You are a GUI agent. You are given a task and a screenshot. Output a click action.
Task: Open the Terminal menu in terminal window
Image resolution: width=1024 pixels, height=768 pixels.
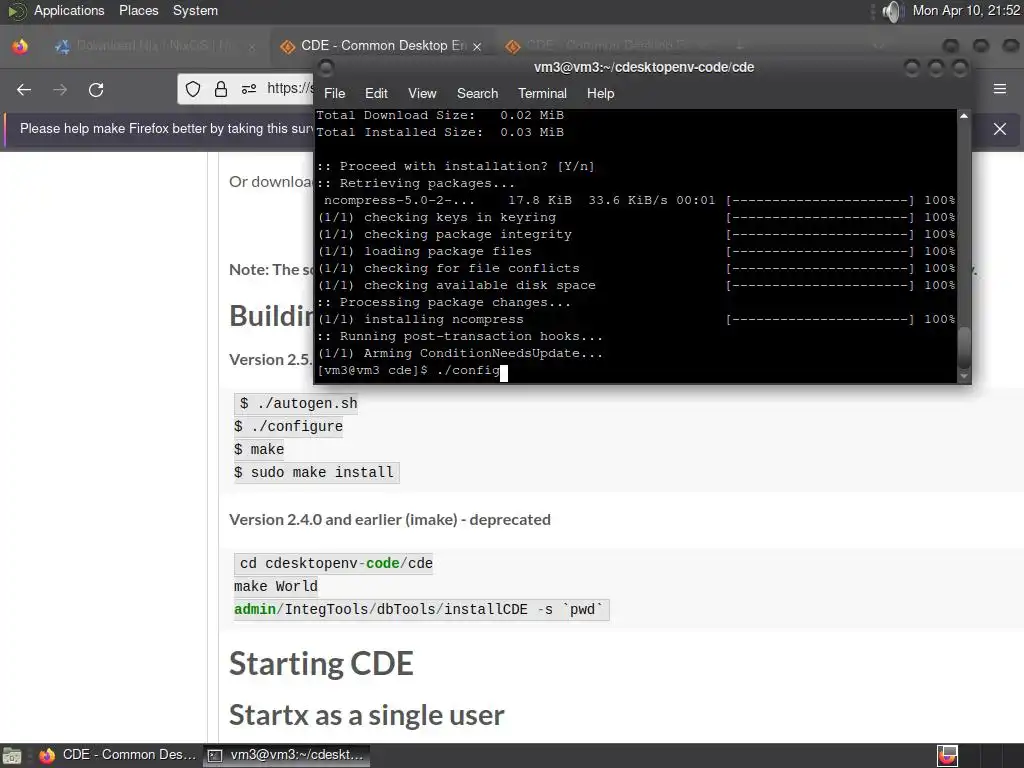pos(542,93)
